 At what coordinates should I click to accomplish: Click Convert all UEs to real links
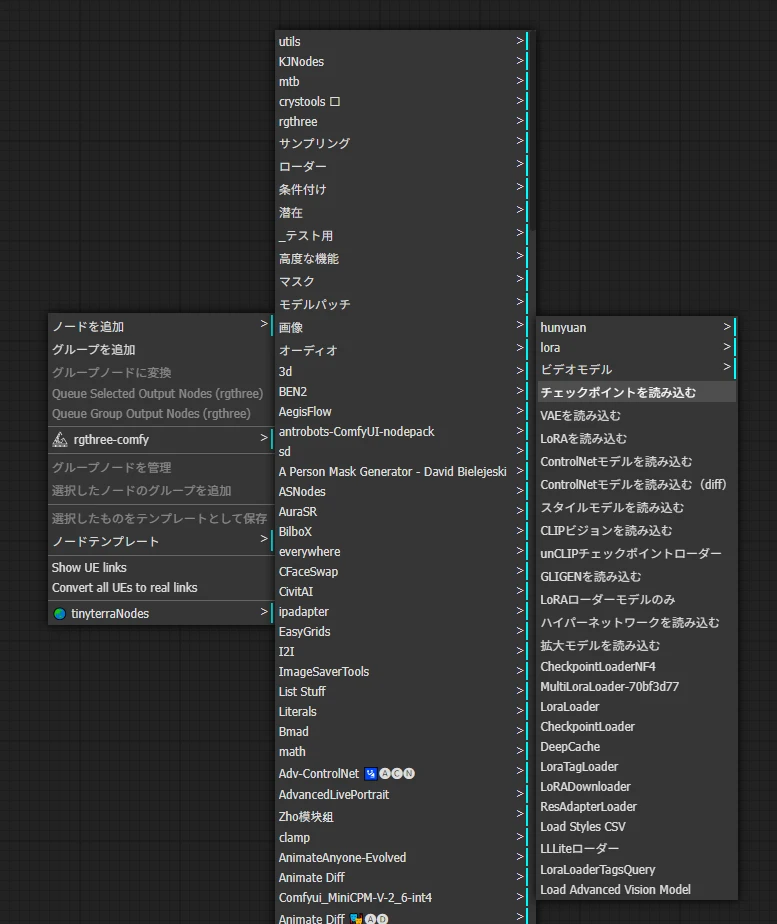(125, 588)
